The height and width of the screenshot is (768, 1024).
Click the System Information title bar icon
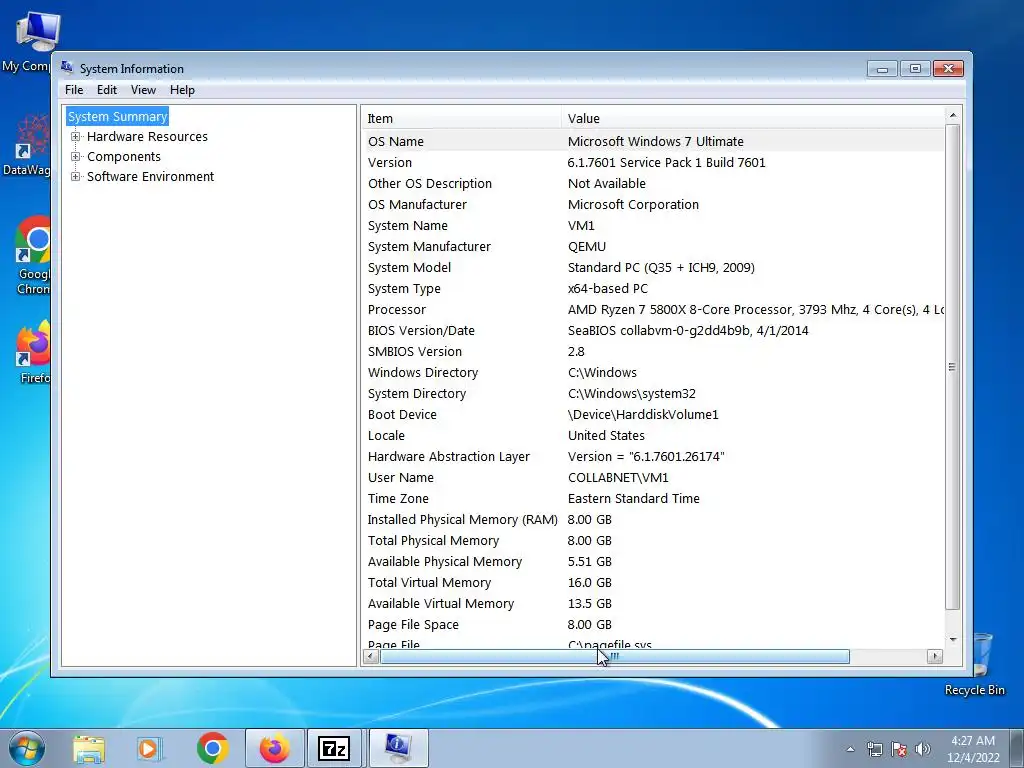(67, 67)
